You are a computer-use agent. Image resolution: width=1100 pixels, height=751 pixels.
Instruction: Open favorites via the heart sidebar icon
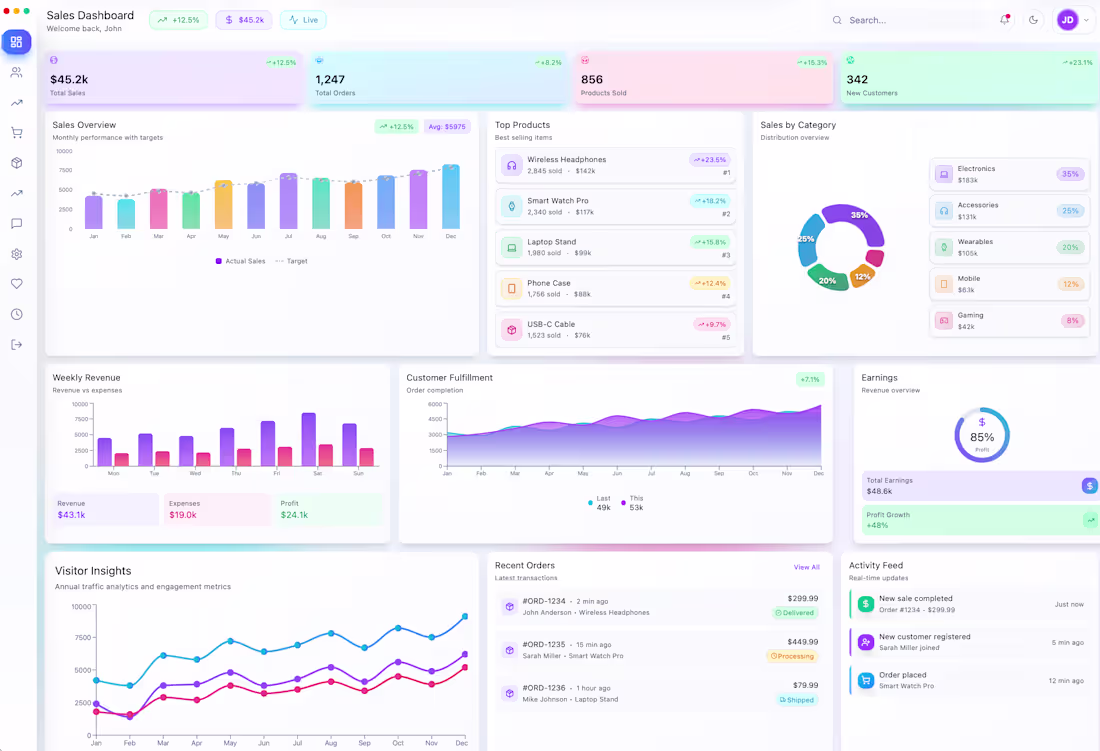click(16, 284)
